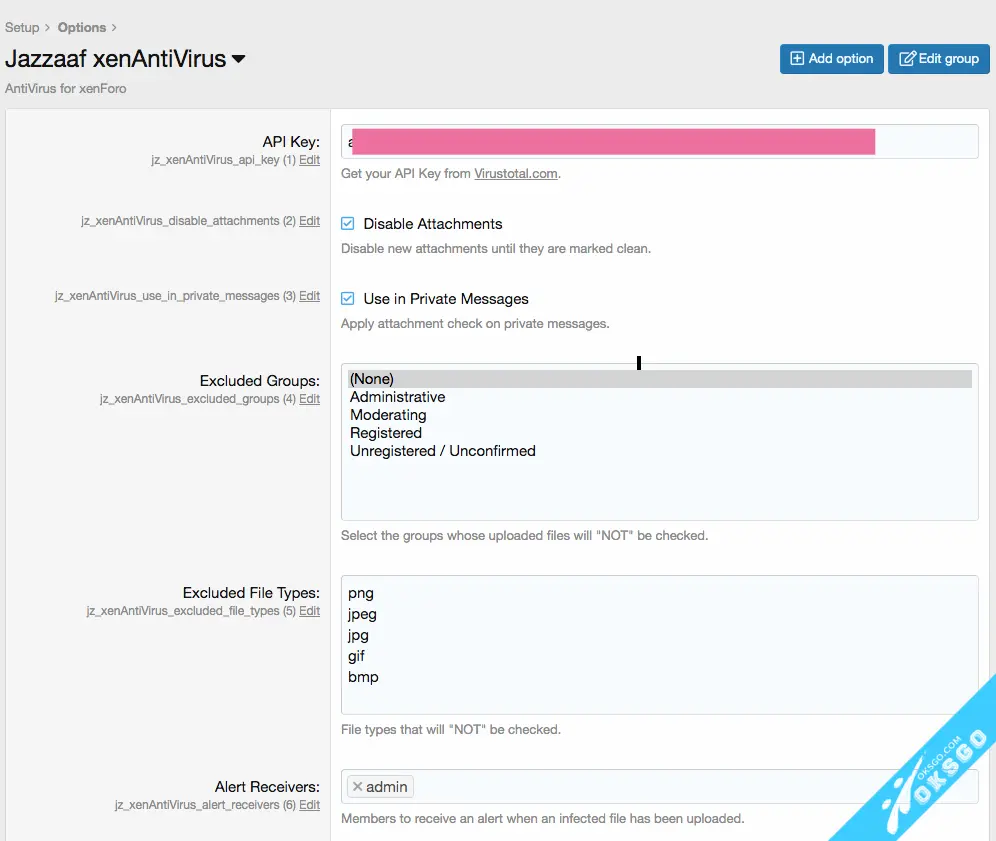Open the Virustotal.com link
996x841 pixels.
pos(515,174)
